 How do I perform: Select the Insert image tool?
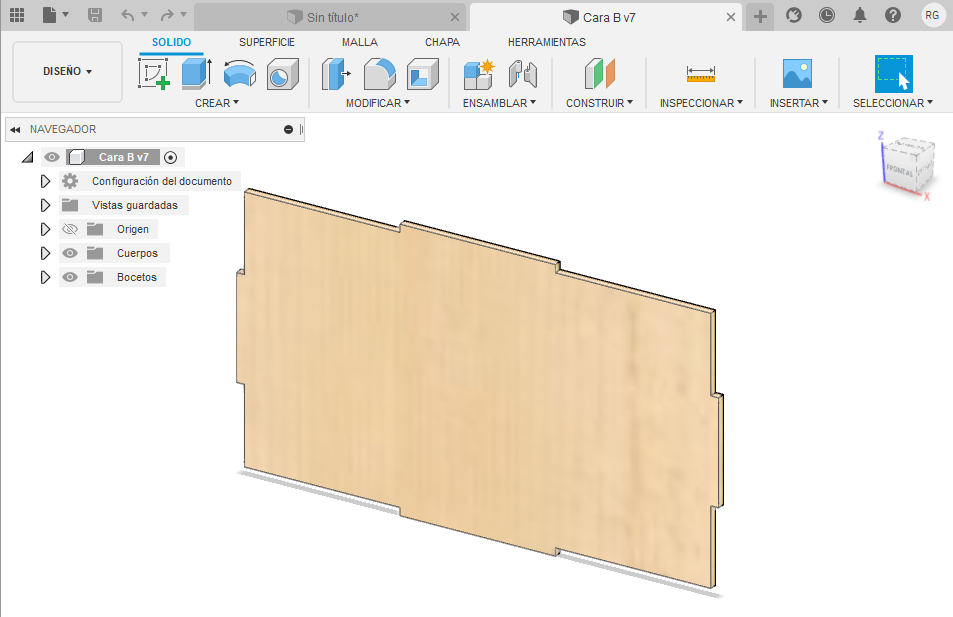[x=797, y=74]
